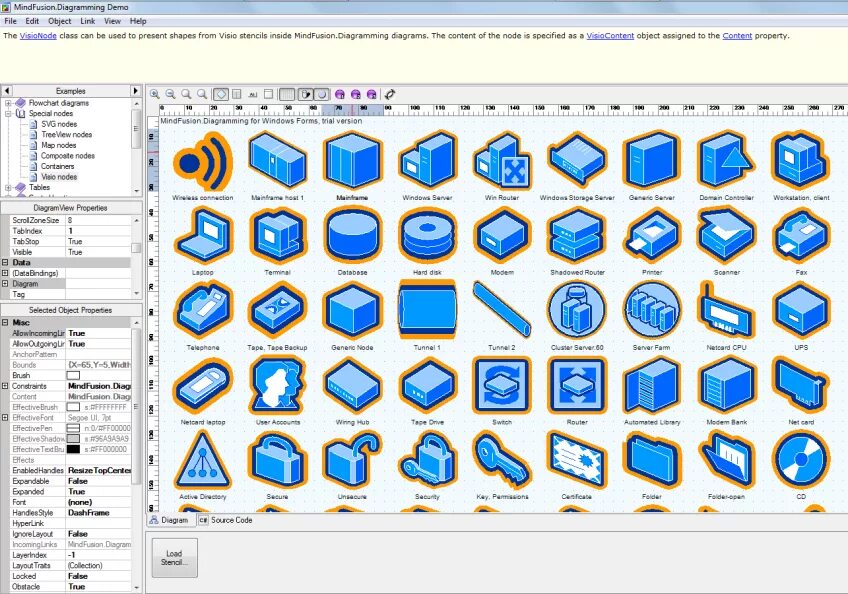Expand the Tables tree node
This screenshot has width=848, height=594.
[8, 188]
